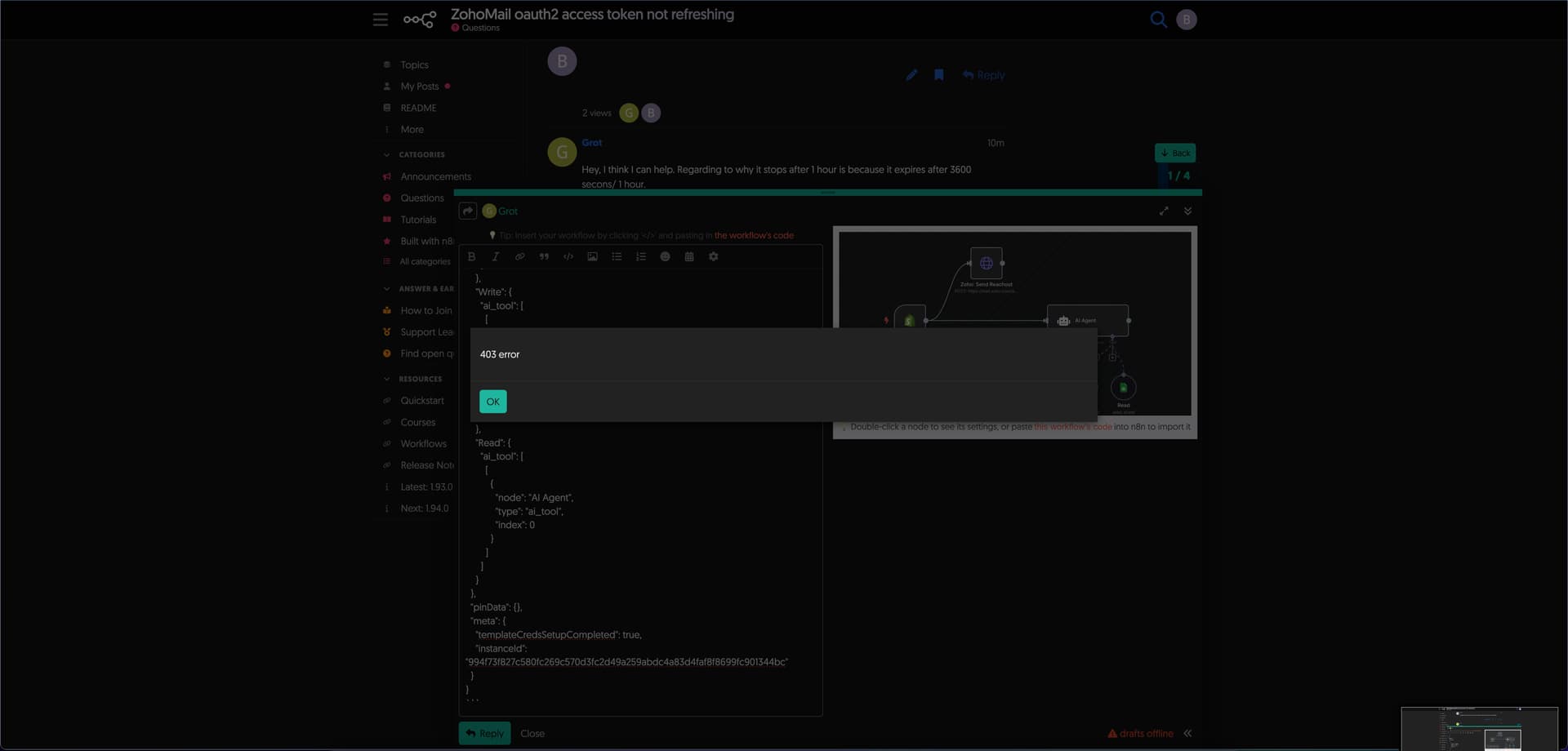Insert a bulleted list

point(617,256)
